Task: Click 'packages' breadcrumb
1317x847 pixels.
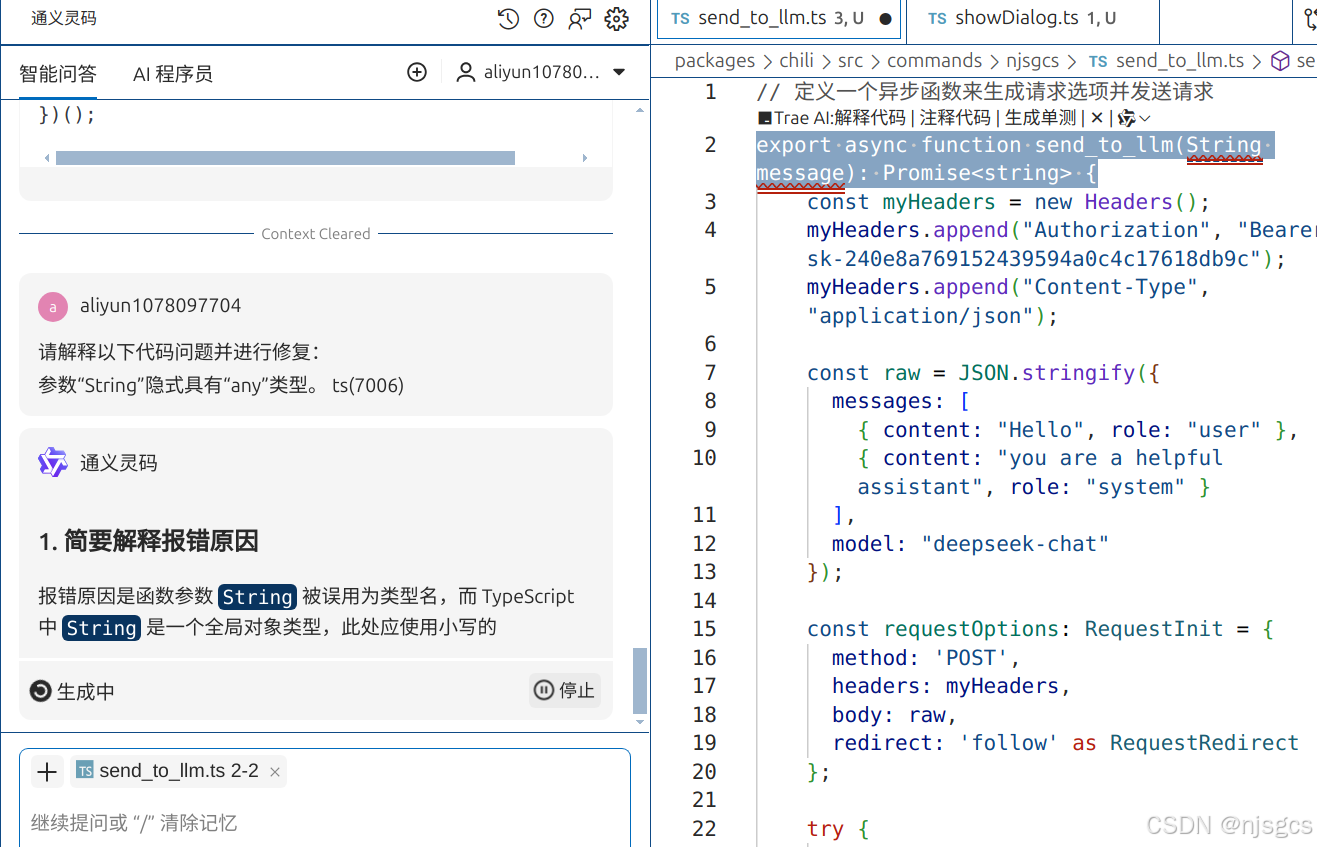Action: tap(714, 61)
